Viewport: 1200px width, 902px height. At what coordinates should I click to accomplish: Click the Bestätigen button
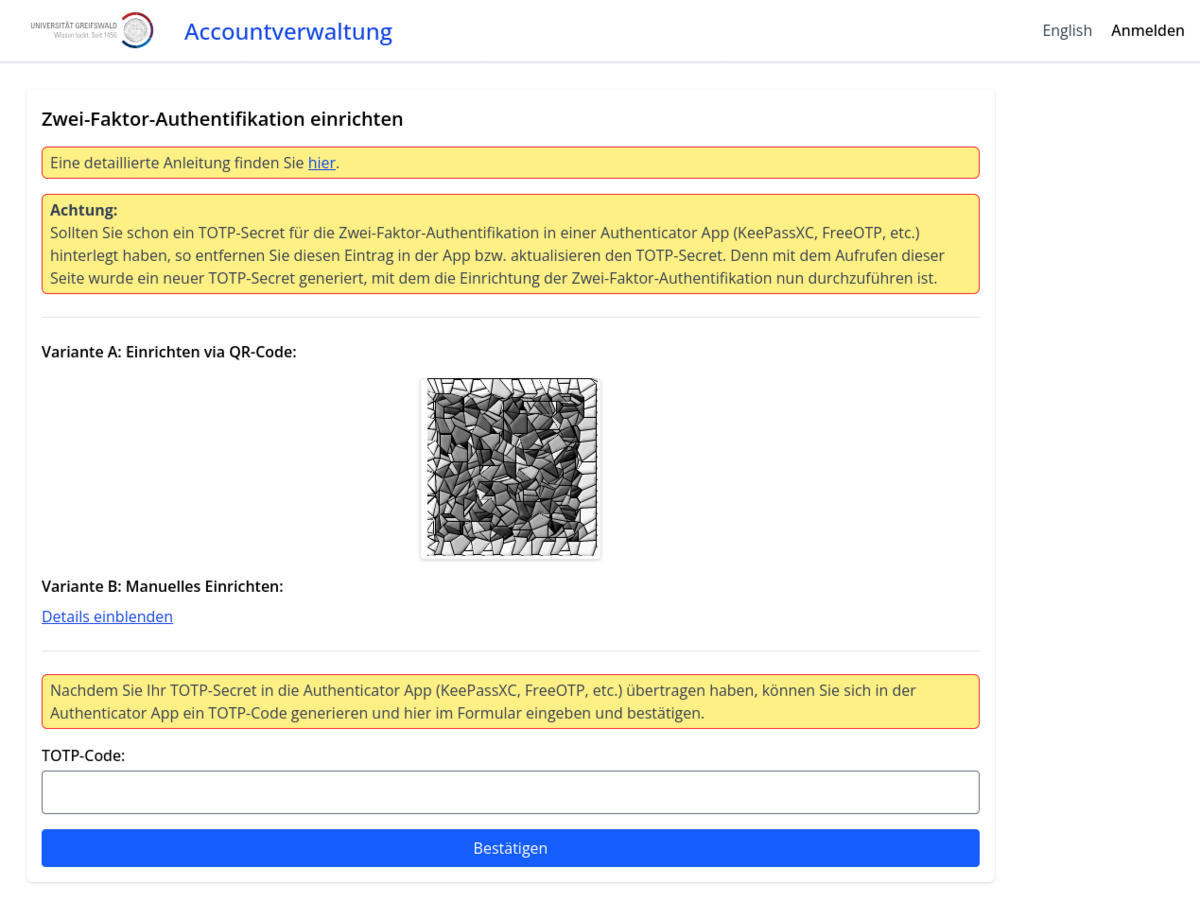(x=510, y=848)
